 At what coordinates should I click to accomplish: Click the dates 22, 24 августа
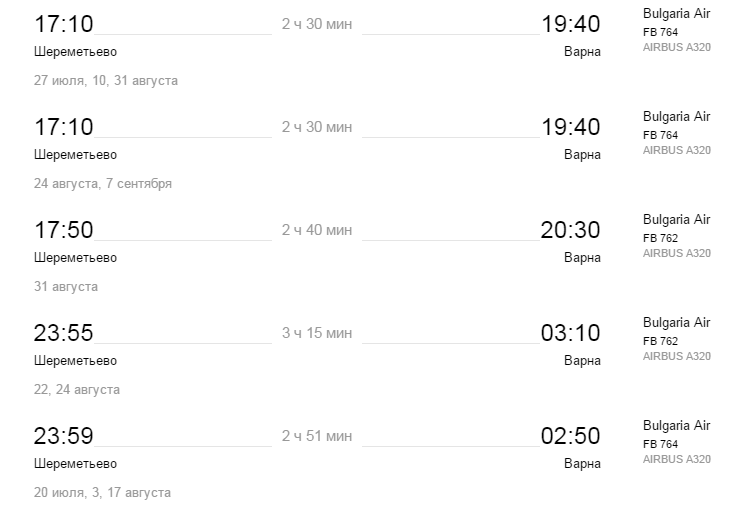(x=77, y=389)
